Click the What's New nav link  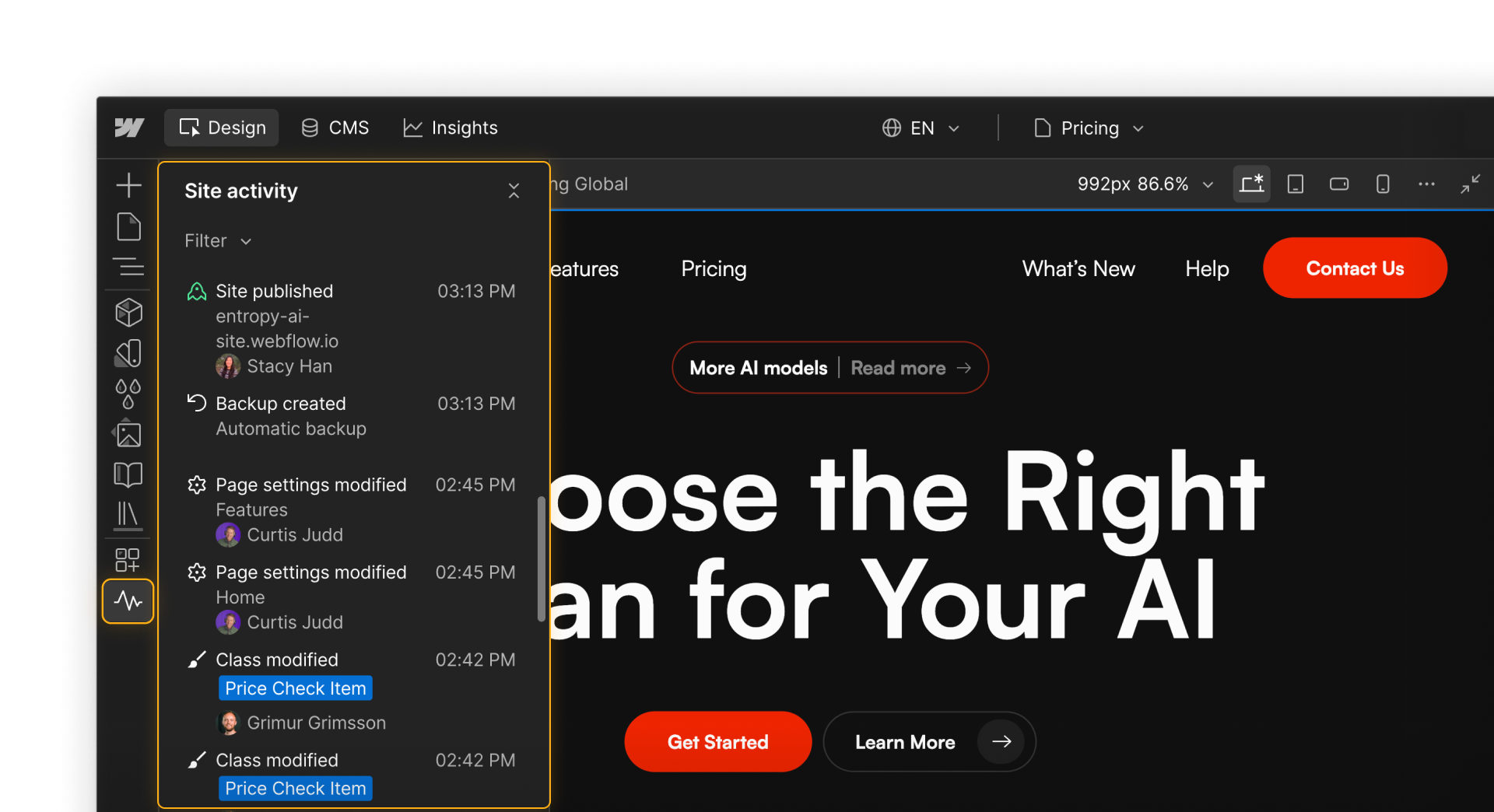[x=1078, y=269]
